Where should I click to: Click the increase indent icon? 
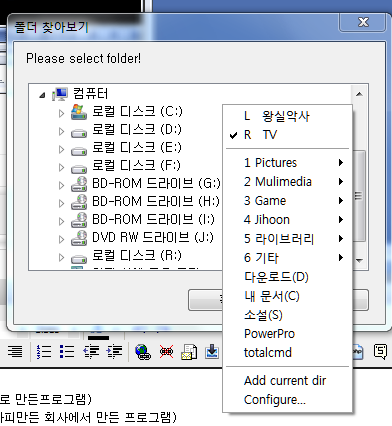click(114, 351)
